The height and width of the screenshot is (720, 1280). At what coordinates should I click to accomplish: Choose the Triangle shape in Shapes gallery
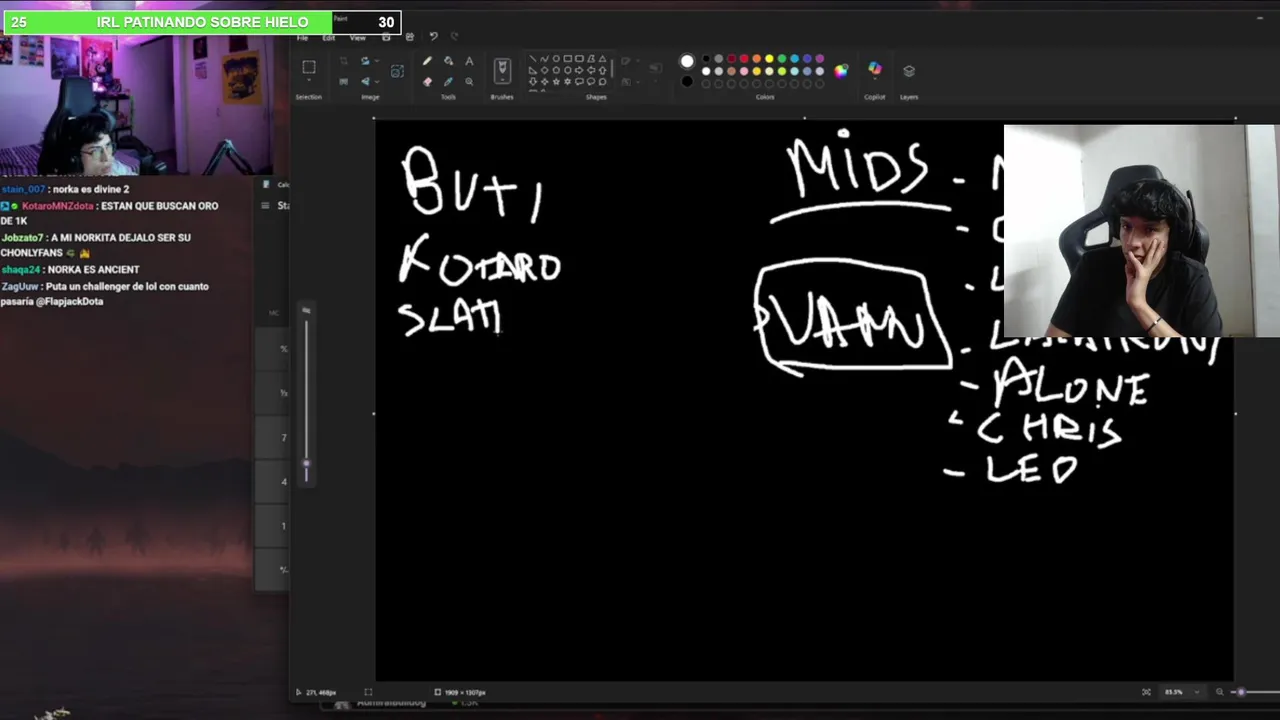(602, 58)
